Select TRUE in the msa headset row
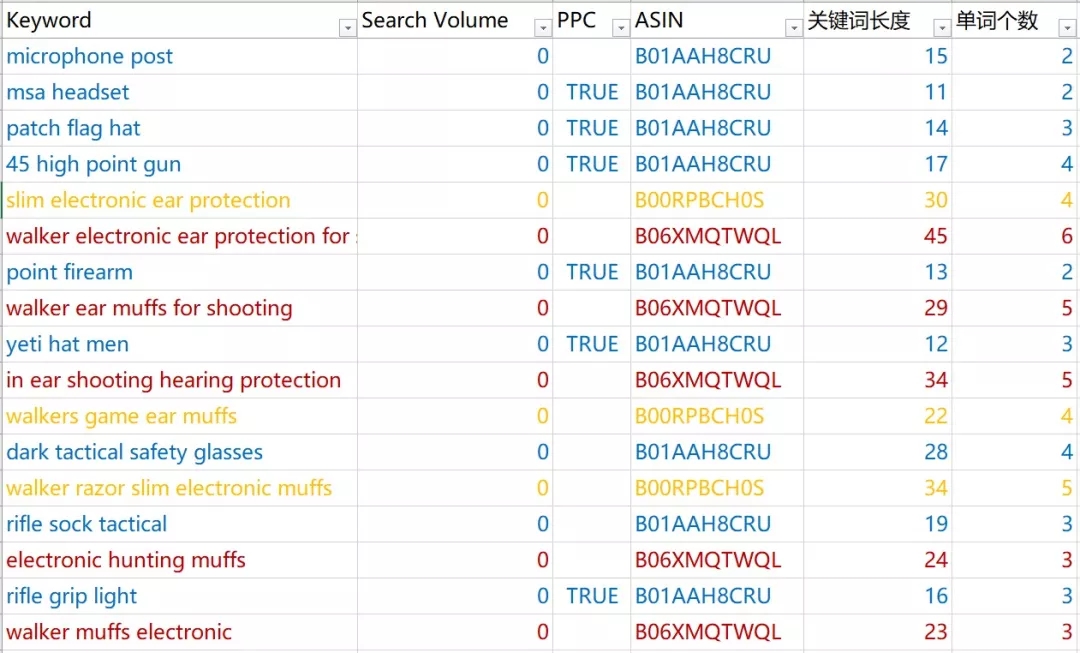 pyautogui.click(x=592, y=92)
